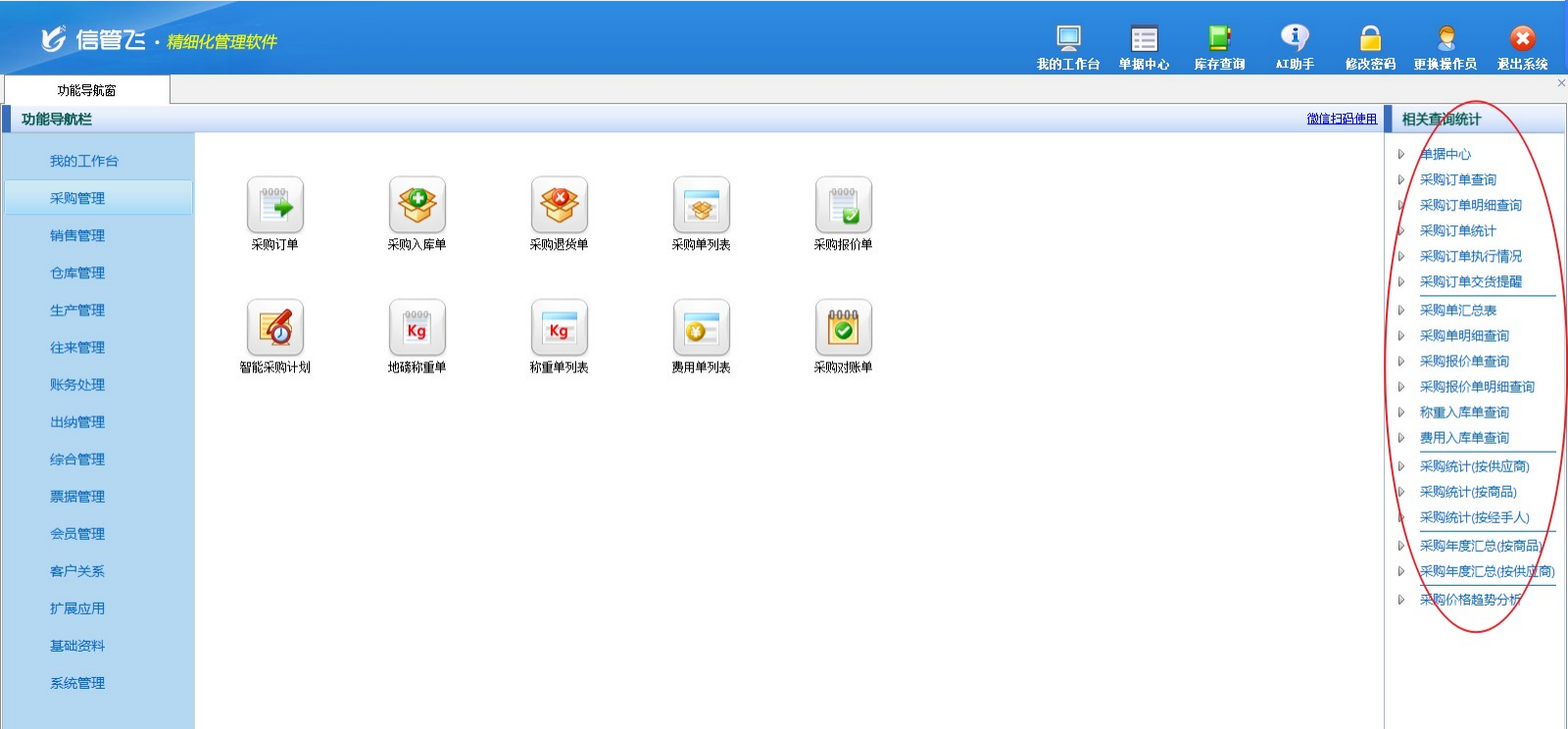The height and width of the screenshot is (729, 1568).
Task: Open the 采购单列表 icon
Action: [701, 205]
